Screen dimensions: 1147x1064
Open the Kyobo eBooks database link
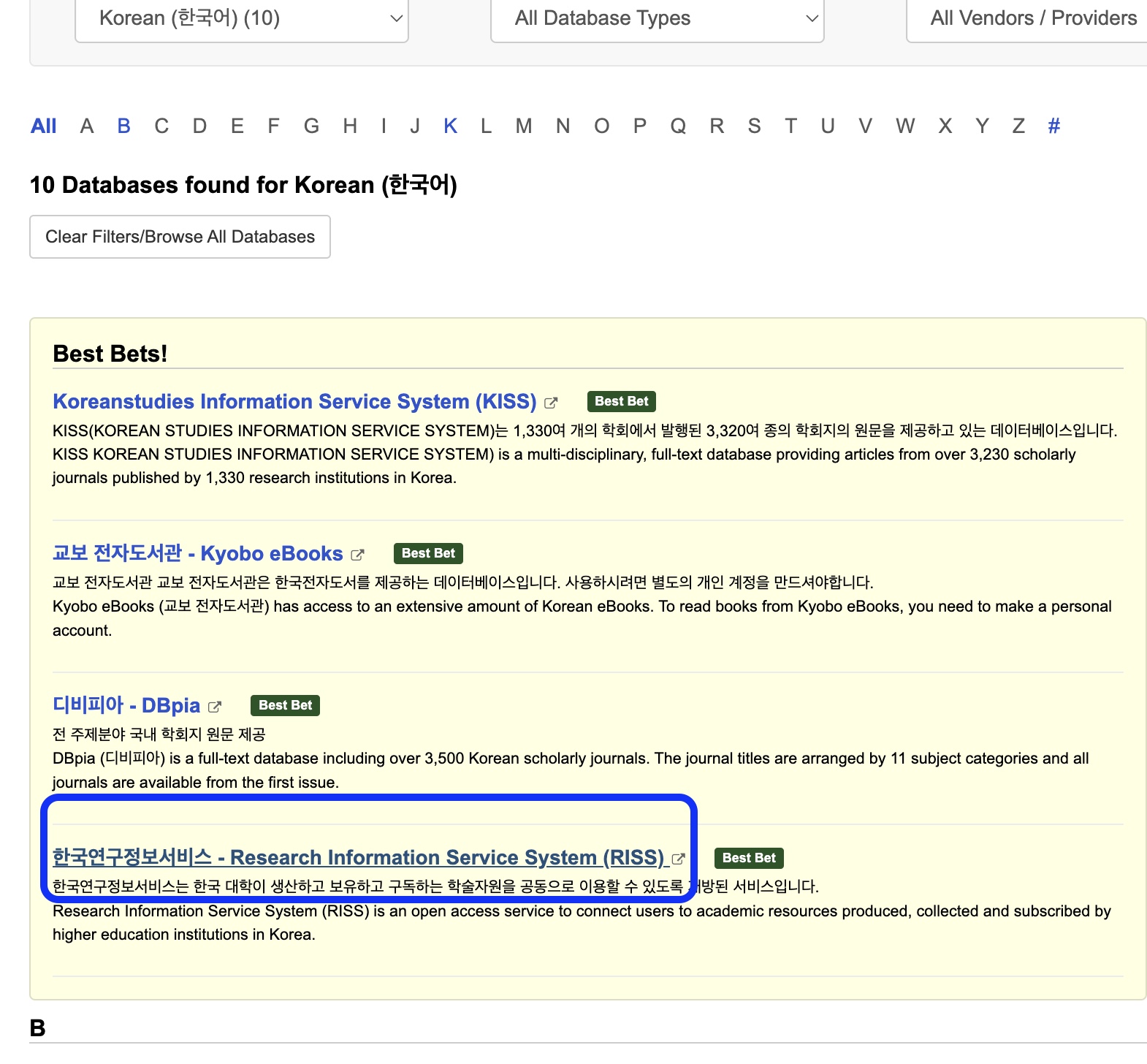point(197,554)
